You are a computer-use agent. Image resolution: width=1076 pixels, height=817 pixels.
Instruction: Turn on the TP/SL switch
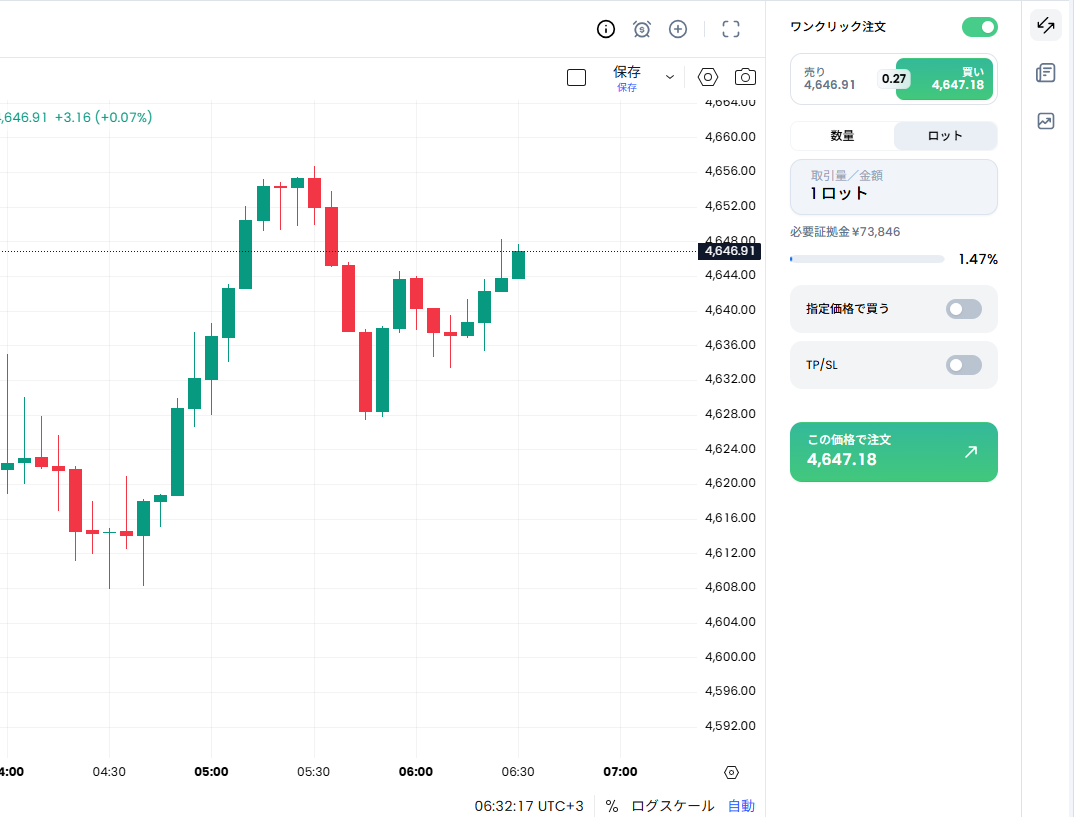[x=963, y=365]
